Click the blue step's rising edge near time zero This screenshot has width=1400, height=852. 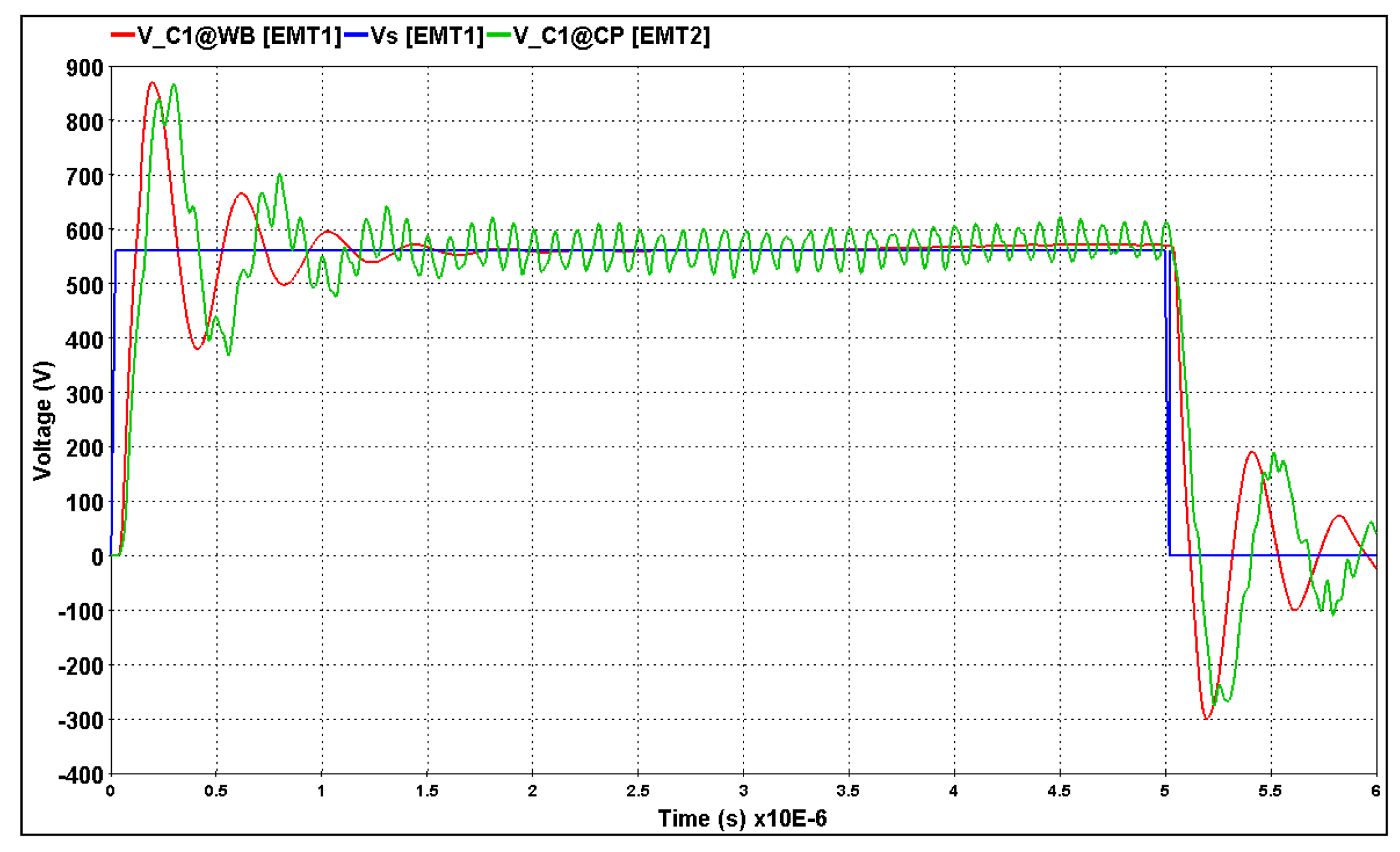[114, 392]
